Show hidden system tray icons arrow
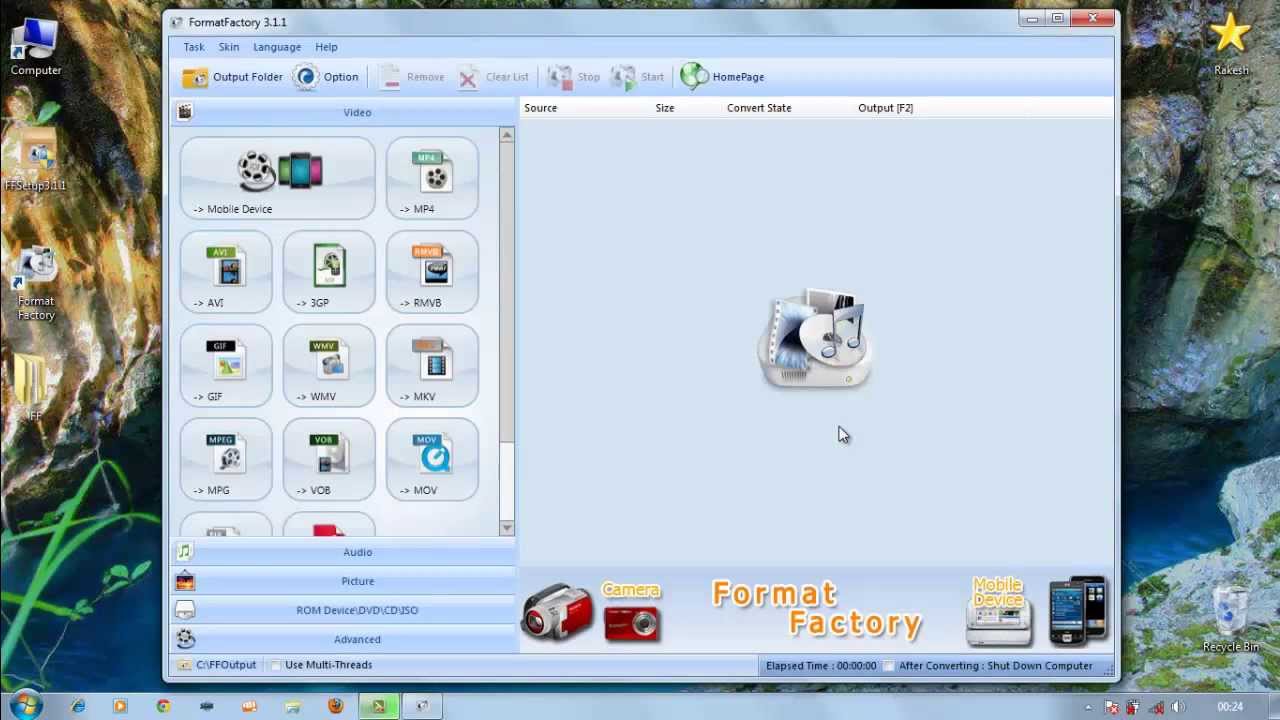The image size is (1280, 720). pyautogui.click(x=1089, y=707)
